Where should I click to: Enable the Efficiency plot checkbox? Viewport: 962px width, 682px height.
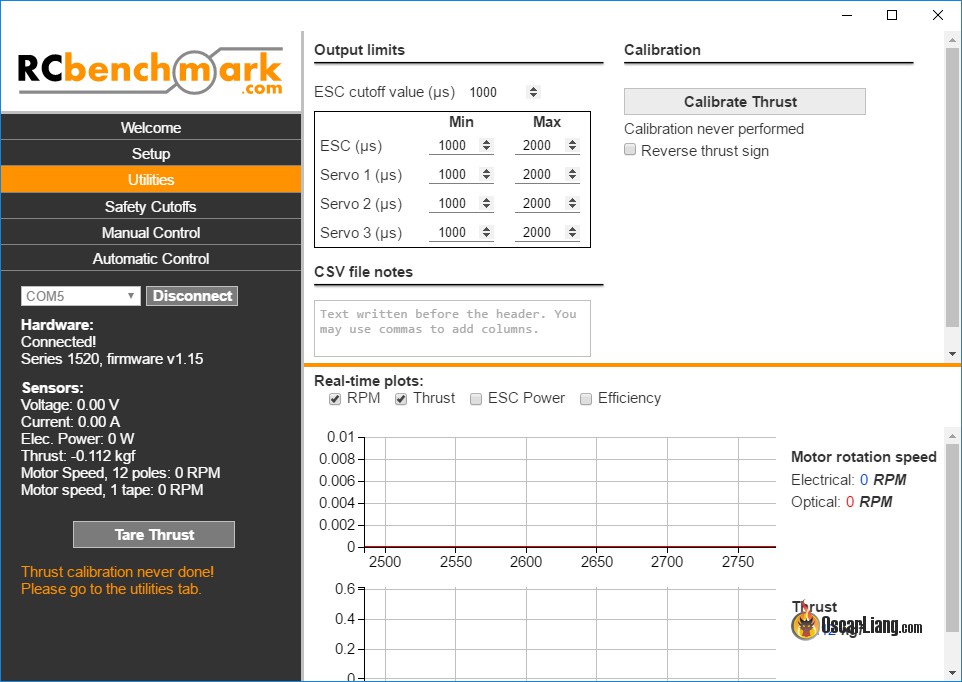tap(586, 399)
